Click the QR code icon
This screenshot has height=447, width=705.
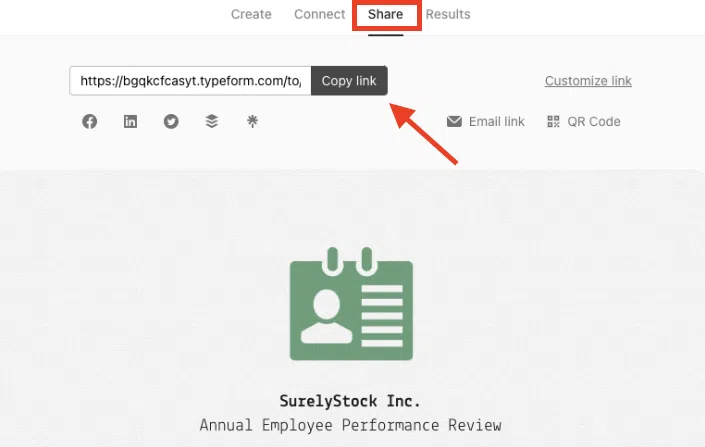click(553, 122)
